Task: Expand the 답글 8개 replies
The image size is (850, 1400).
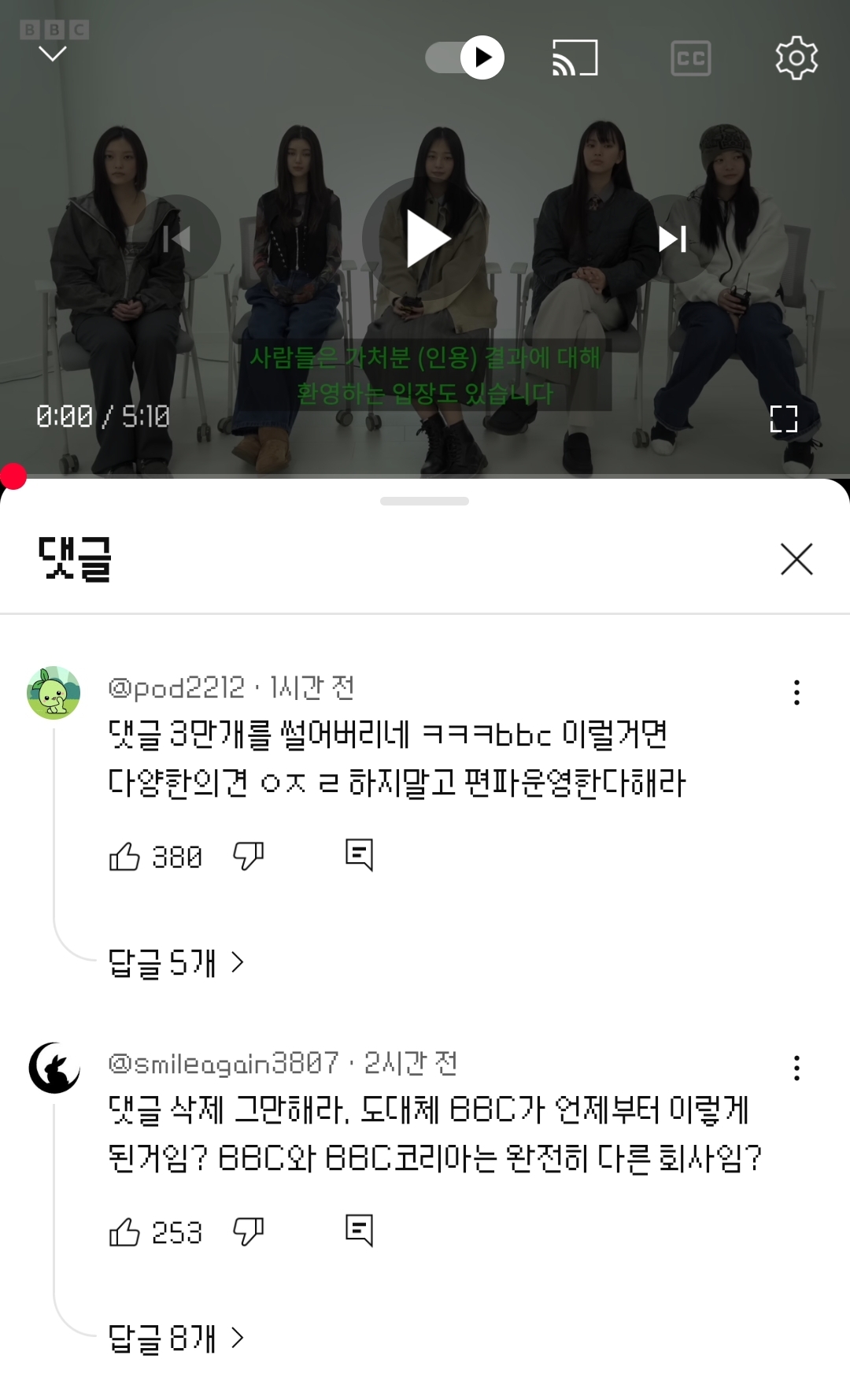Action: pyautogui.click(x=176, y=1338)
